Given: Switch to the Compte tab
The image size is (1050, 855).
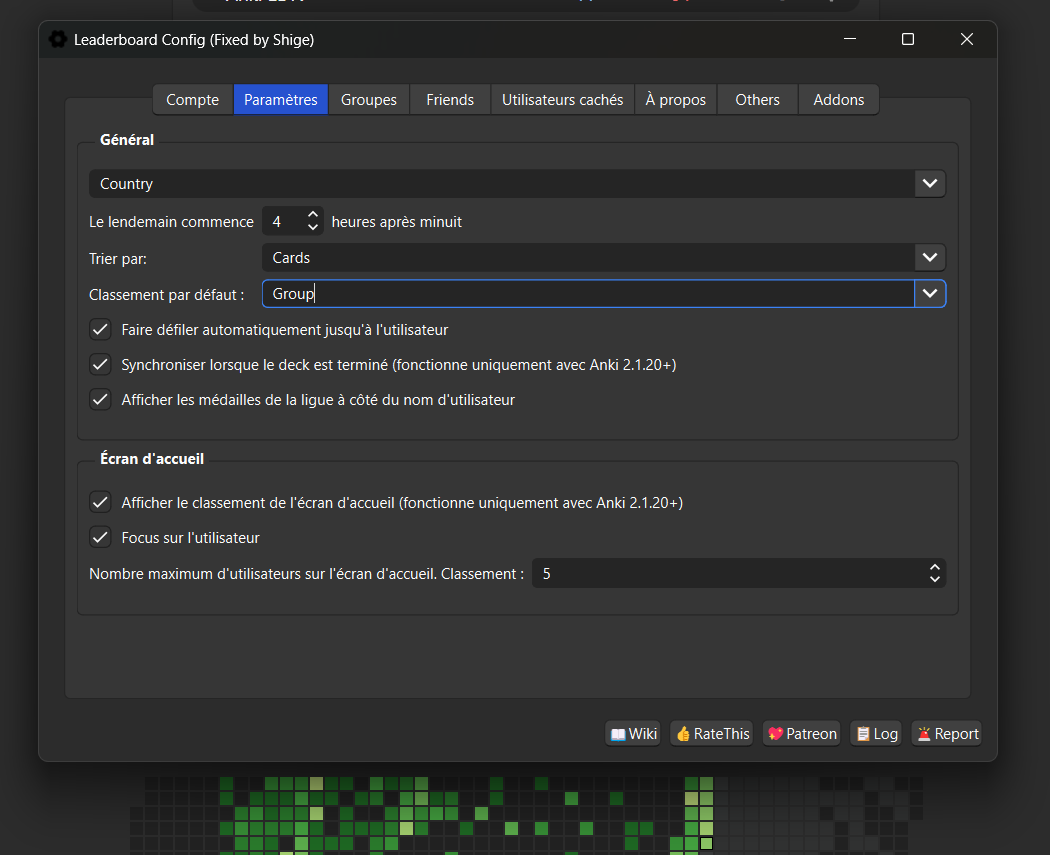Looking at the screenshot, I should pos(192,100).
